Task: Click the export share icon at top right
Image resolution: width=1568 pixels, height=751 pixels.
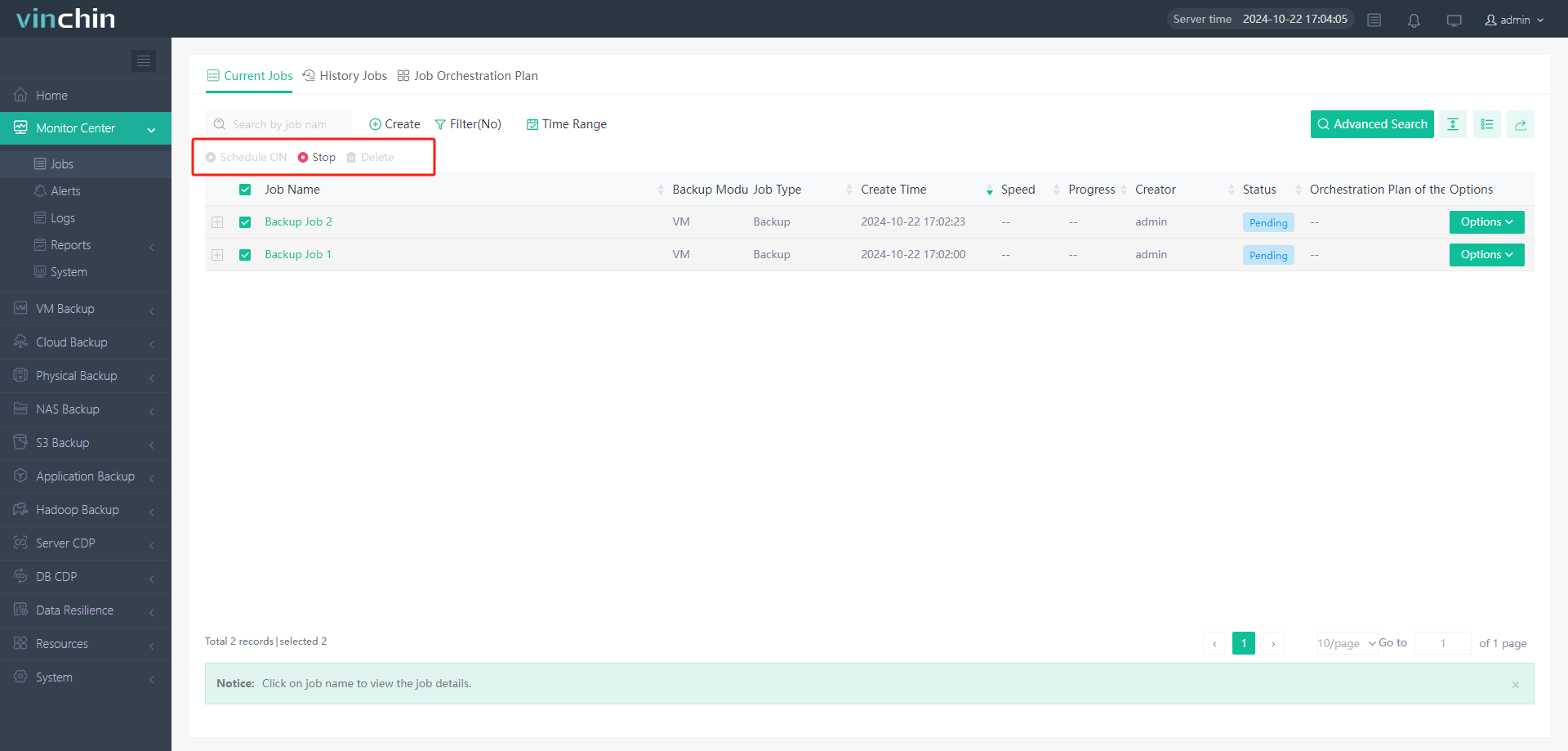Action: pyautogui.click(x=1520, y=124)
